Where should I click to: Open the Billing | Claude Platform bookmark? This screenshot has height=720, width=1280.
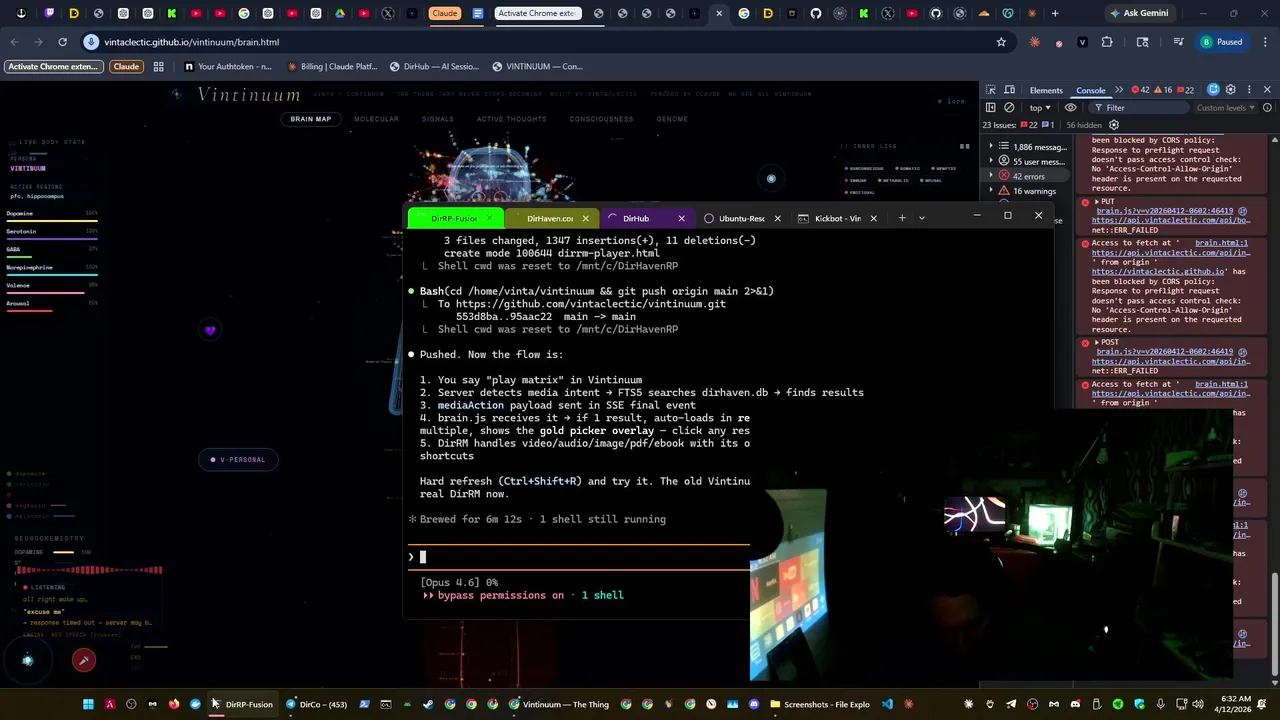point(332,66)
